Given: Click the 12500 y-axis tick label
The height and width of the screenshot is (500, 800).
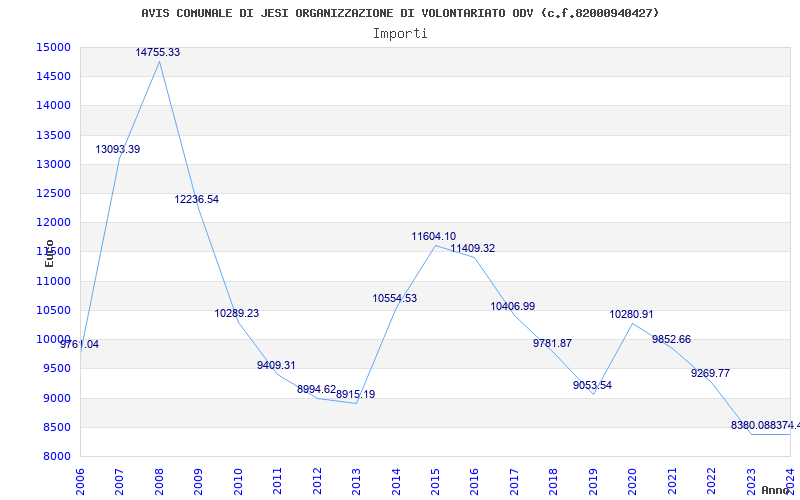Looking at the screenshot, I should click(x=54, y=193).
